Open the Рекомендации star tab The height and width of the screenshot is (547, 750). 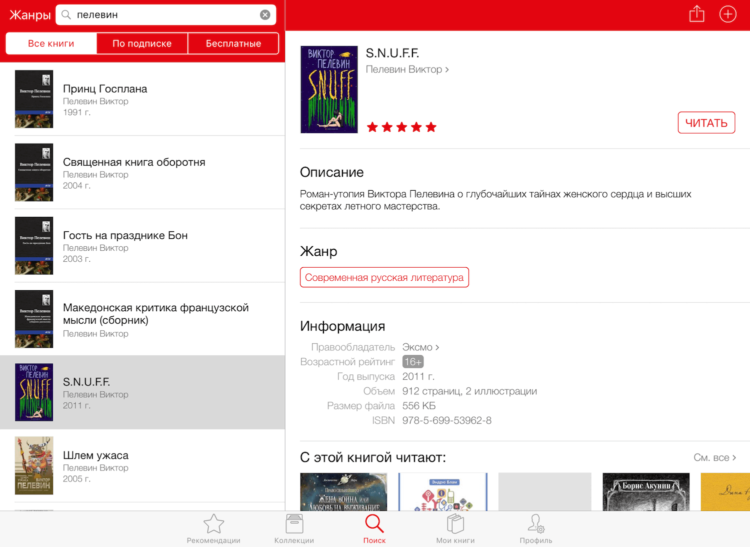[x=213, y=529]
